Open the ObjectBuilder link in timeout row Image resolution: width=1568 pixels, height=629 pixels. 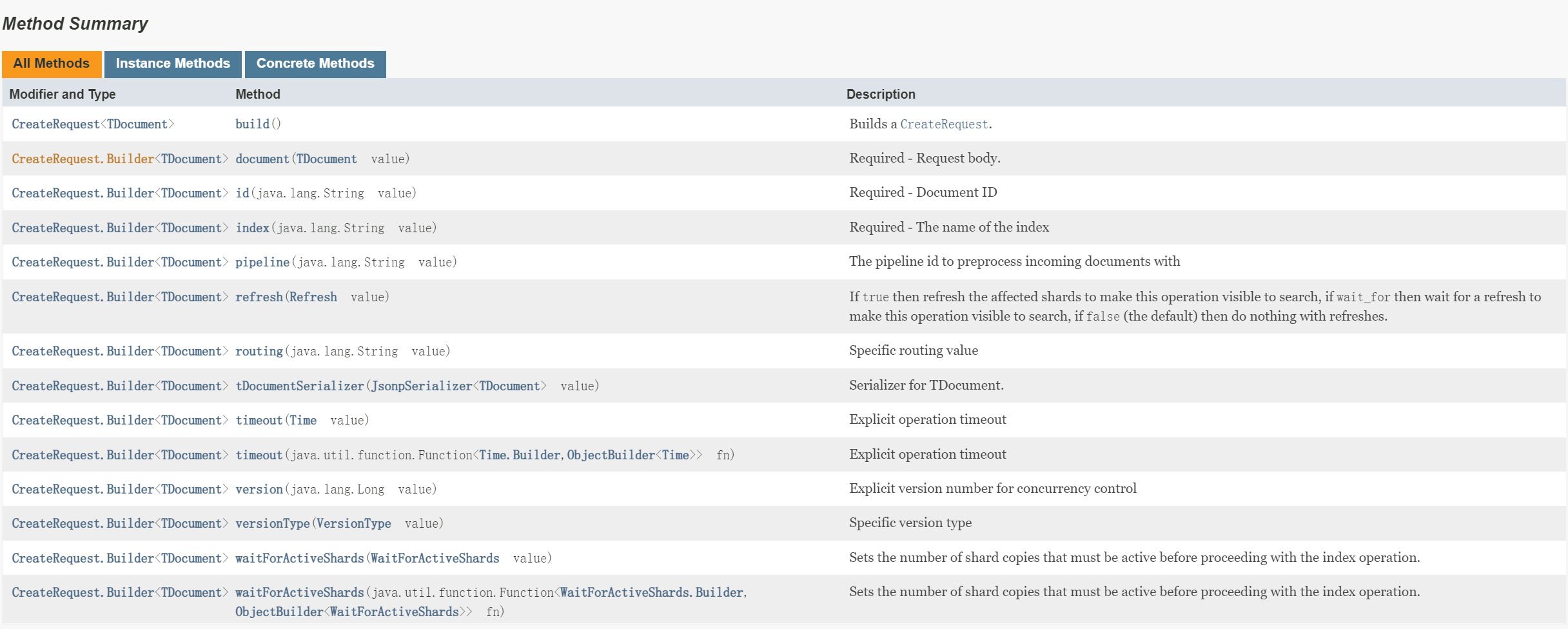coord(611,455)
